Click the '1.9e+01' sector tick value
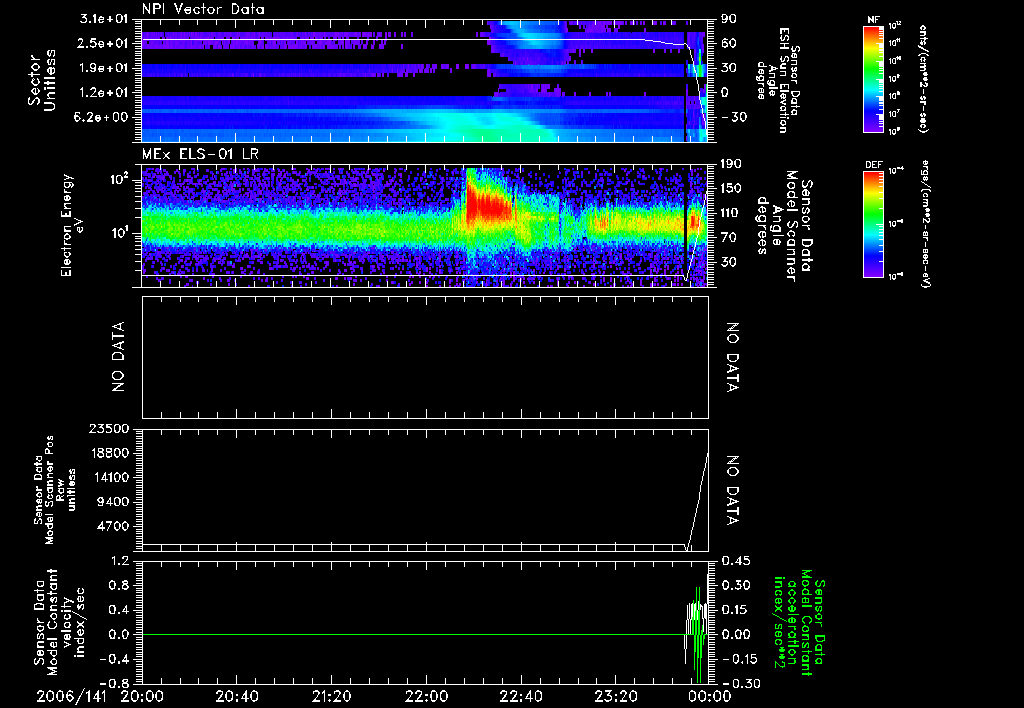1024x708 pixels. coord(103,68)
